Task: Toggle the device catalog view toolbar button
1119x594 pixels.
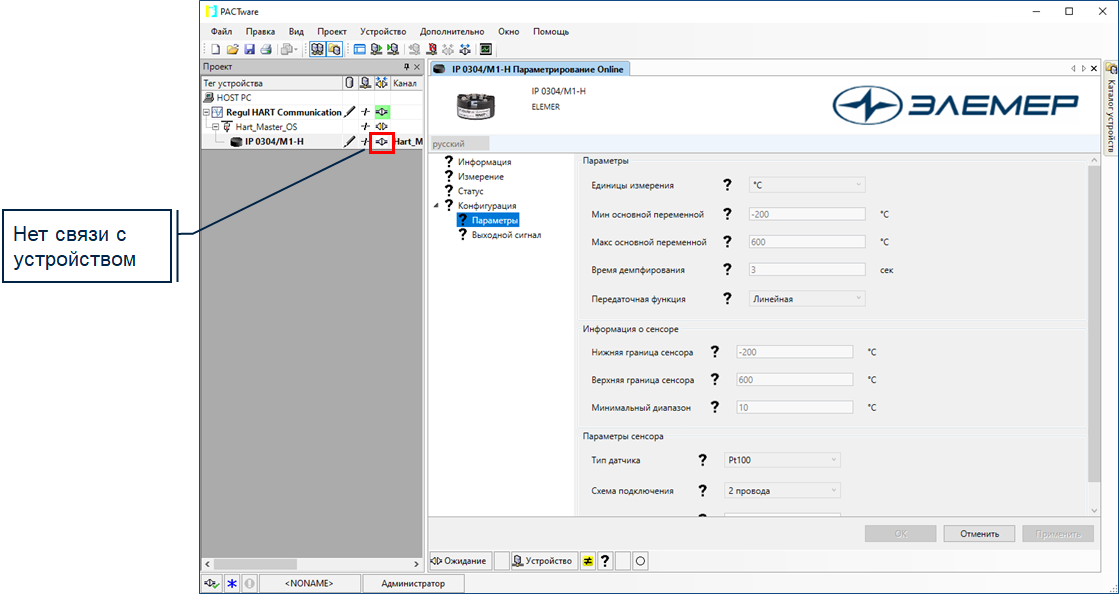Action: [334, 49]
